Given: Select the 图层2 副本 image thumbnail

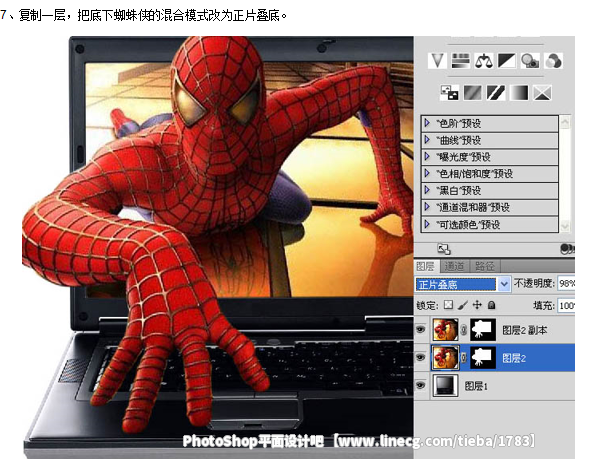Looking at the screenshot, I should [x=445, y=330].
